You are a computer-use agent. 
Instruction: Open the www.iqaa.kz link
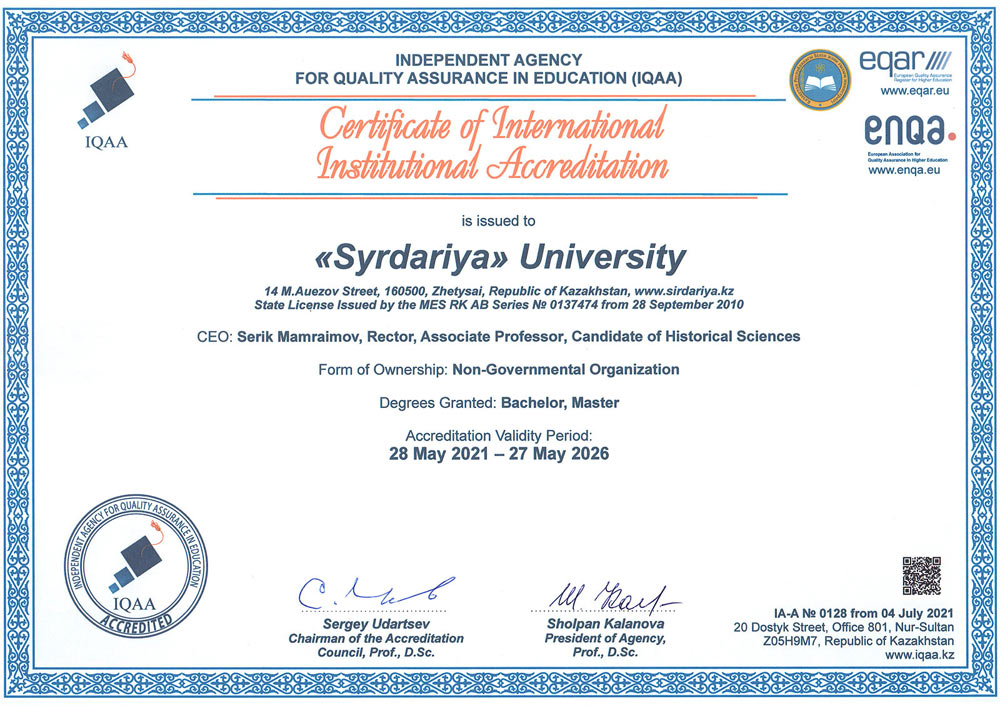click(x=919, y=655)
